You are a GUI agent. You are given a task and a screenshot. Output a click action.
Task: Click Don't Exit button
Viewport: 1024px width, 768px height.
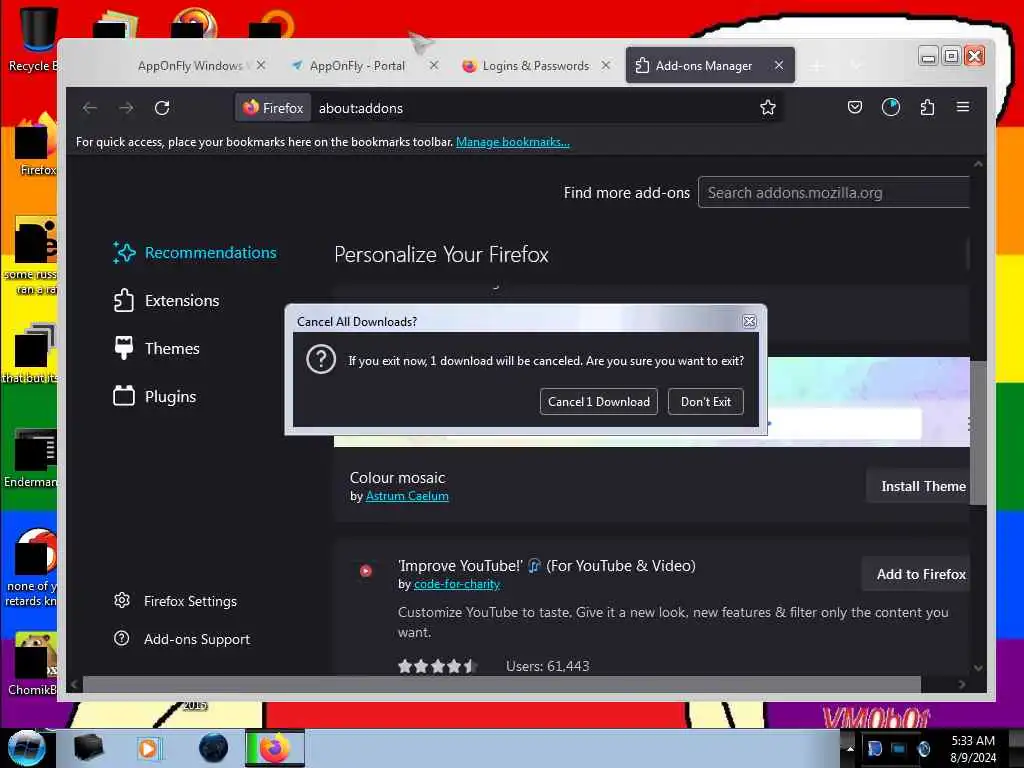705,402
